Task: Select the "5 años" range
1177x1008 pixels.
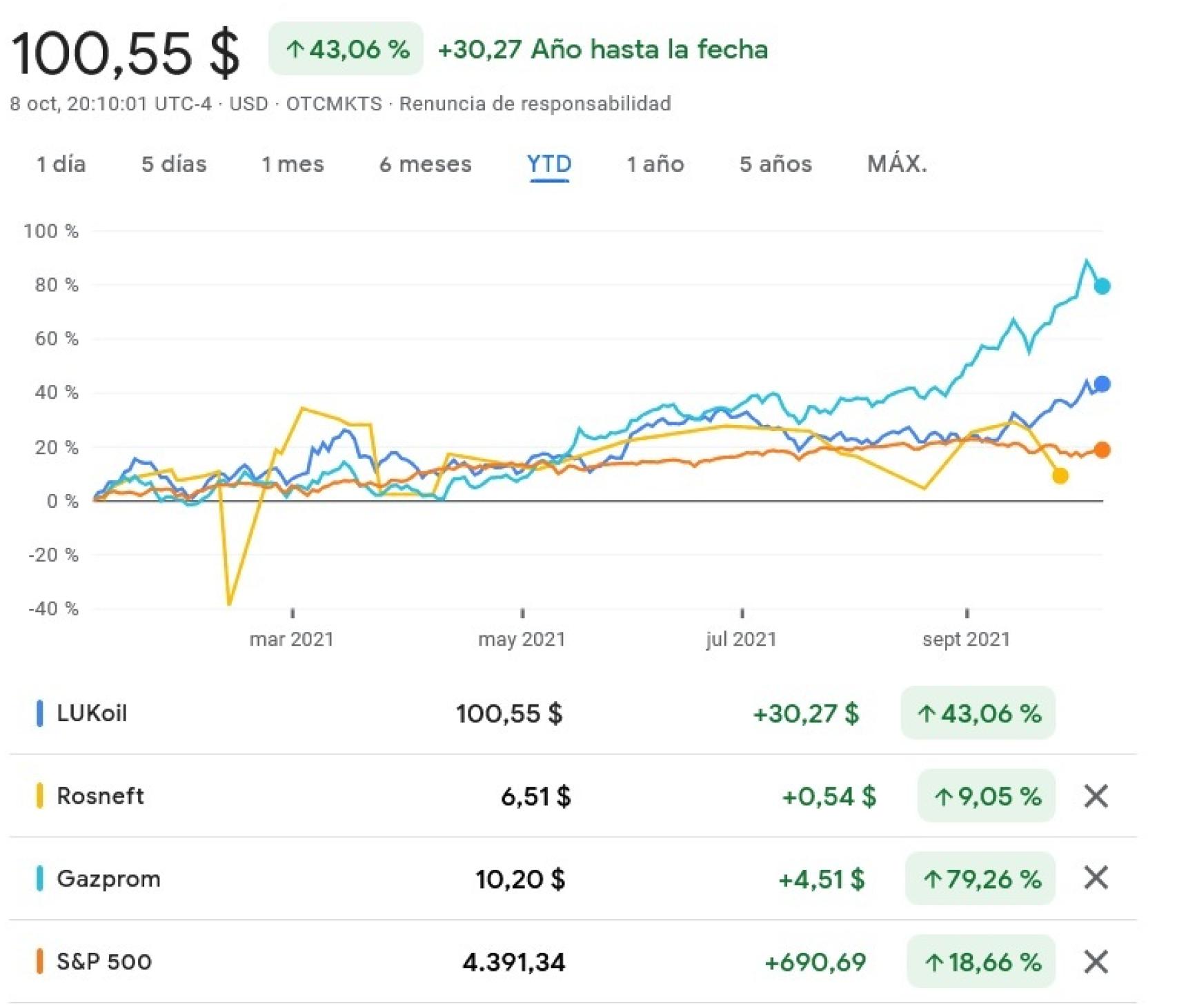Action: pos(774,164)
